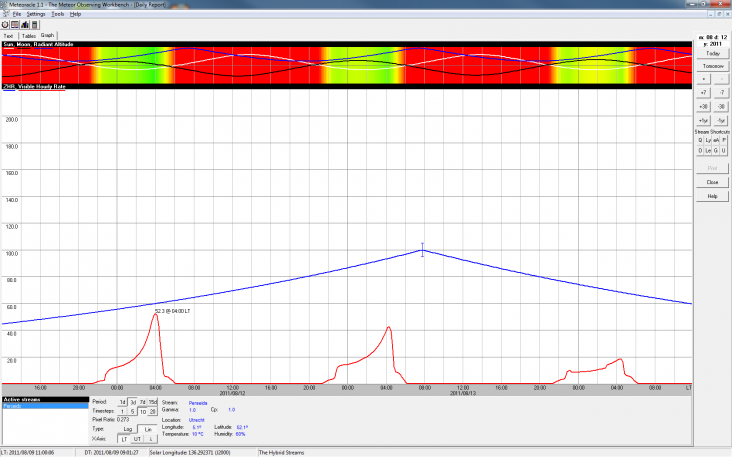Select the Le stream shortcut
Image resolution: width=732 pixels, height=457 pixels.
(708, 151)
